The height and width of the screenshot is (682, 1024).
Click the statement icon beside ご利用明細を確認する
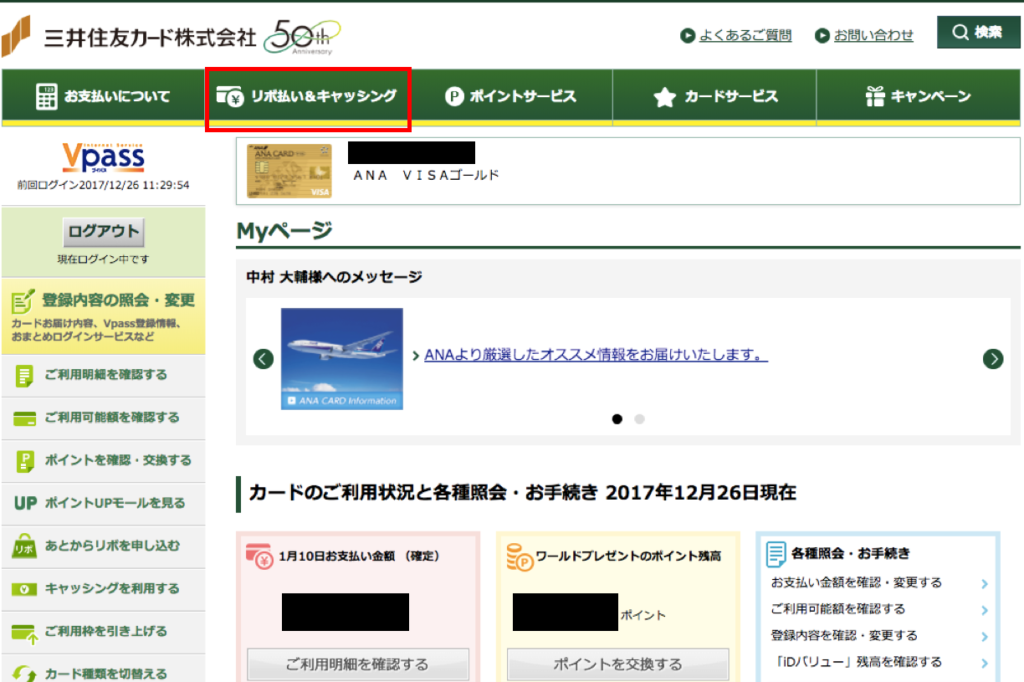(x=24, y=376)
